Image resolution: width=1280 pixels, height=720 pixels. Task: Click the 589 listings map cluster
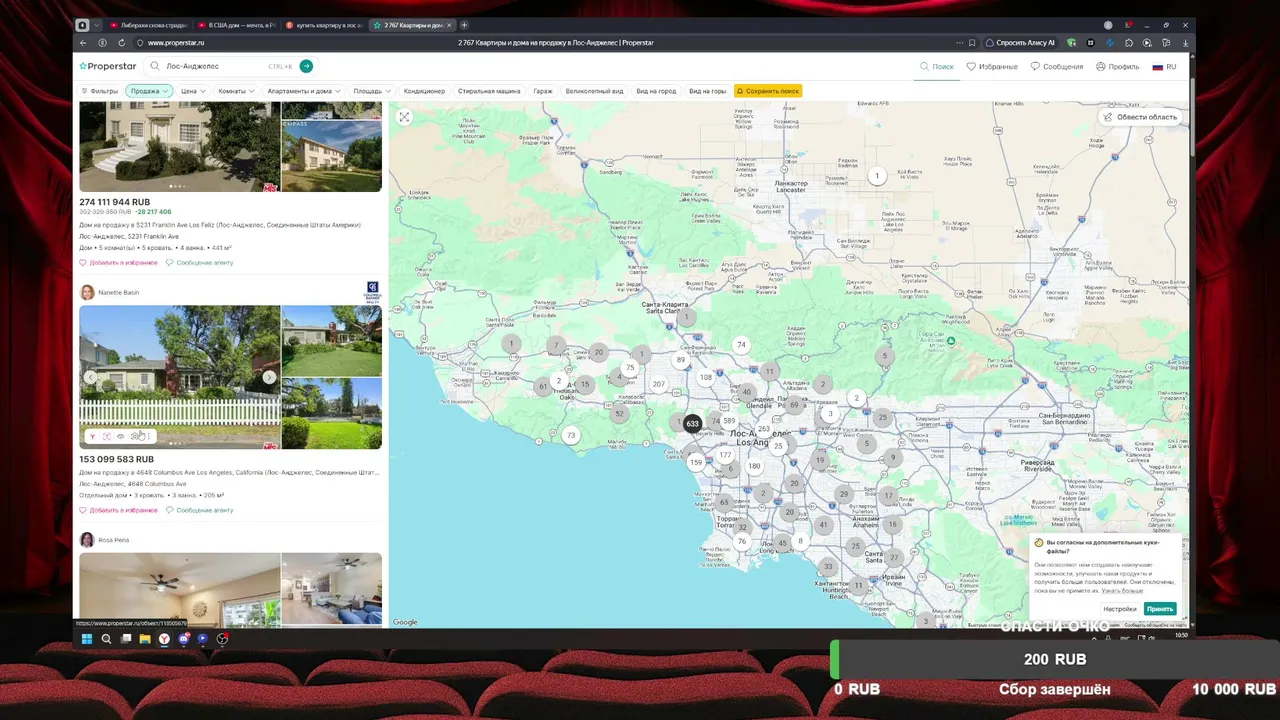pos(729,421)
